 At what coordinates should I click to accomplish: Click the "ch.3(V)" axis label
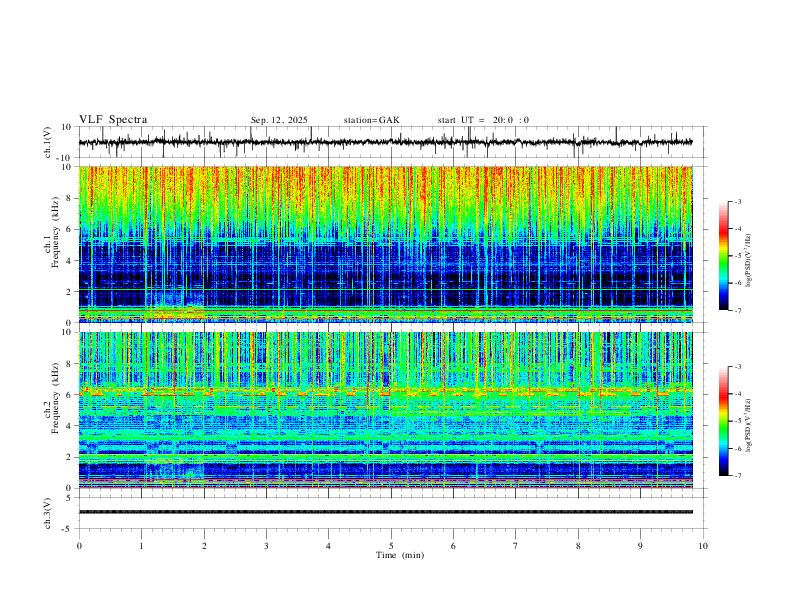pyautogui.click(x=48, y=513)
